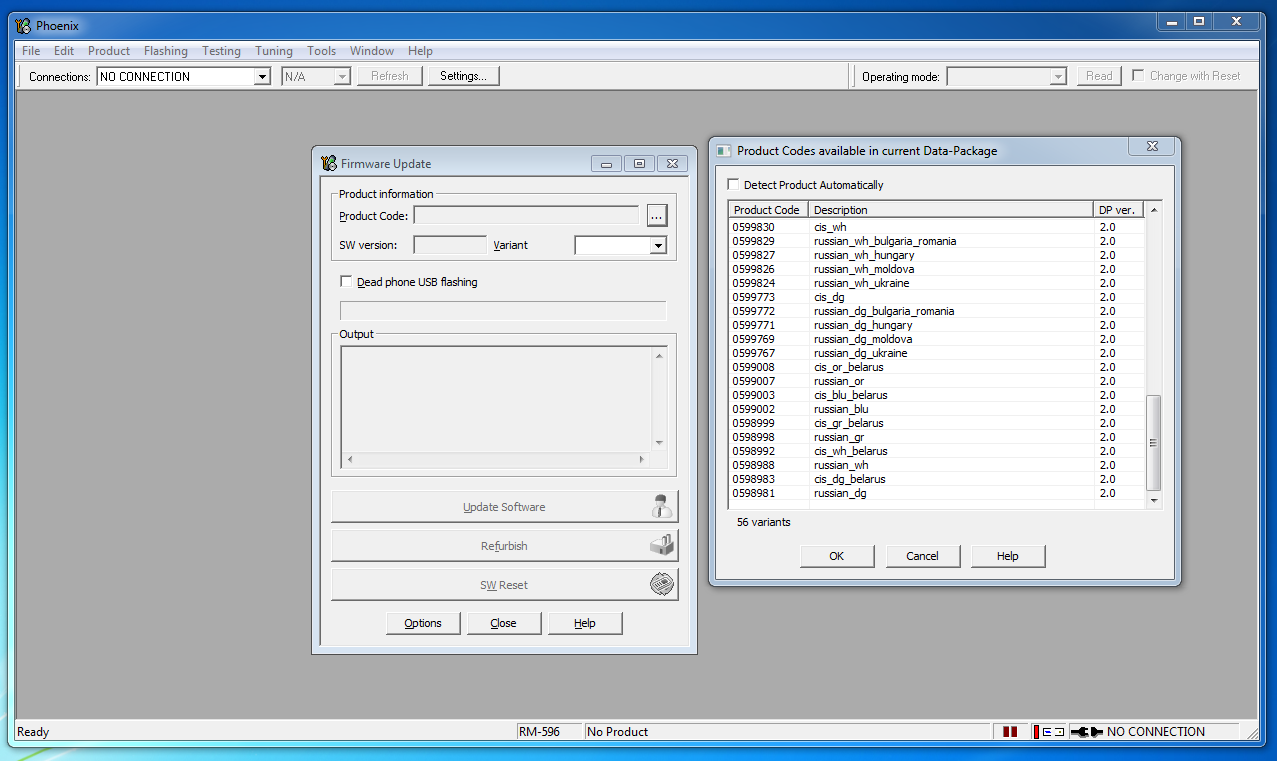Image resolution: width=1277 pixels, height=761 pixels.
Task: Open the Tuning menu
Action: coord(274,51)
